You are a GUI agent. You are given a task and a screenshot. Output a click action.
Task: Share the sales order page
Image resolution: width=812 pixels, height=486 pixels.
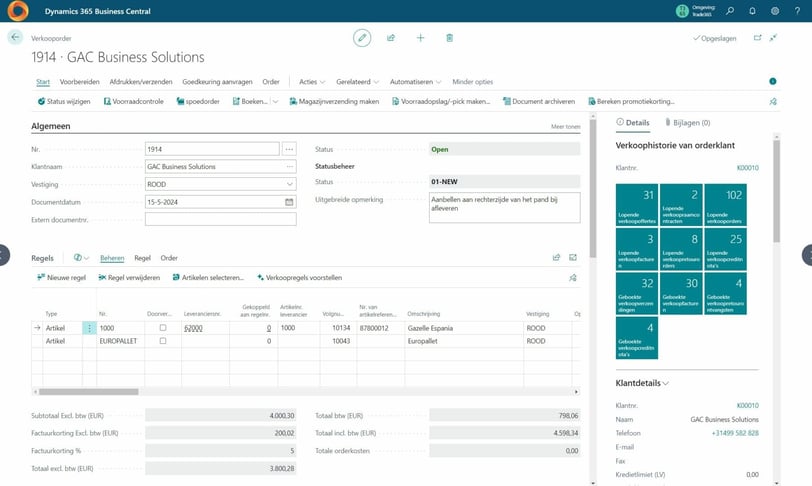click(x=391, y=38)
